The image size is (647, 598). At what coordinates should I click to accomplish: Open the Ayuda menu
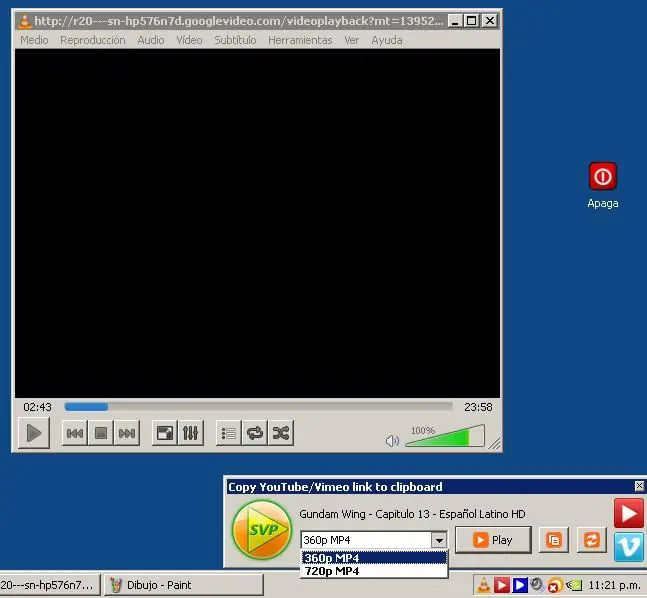pos(387,40)
